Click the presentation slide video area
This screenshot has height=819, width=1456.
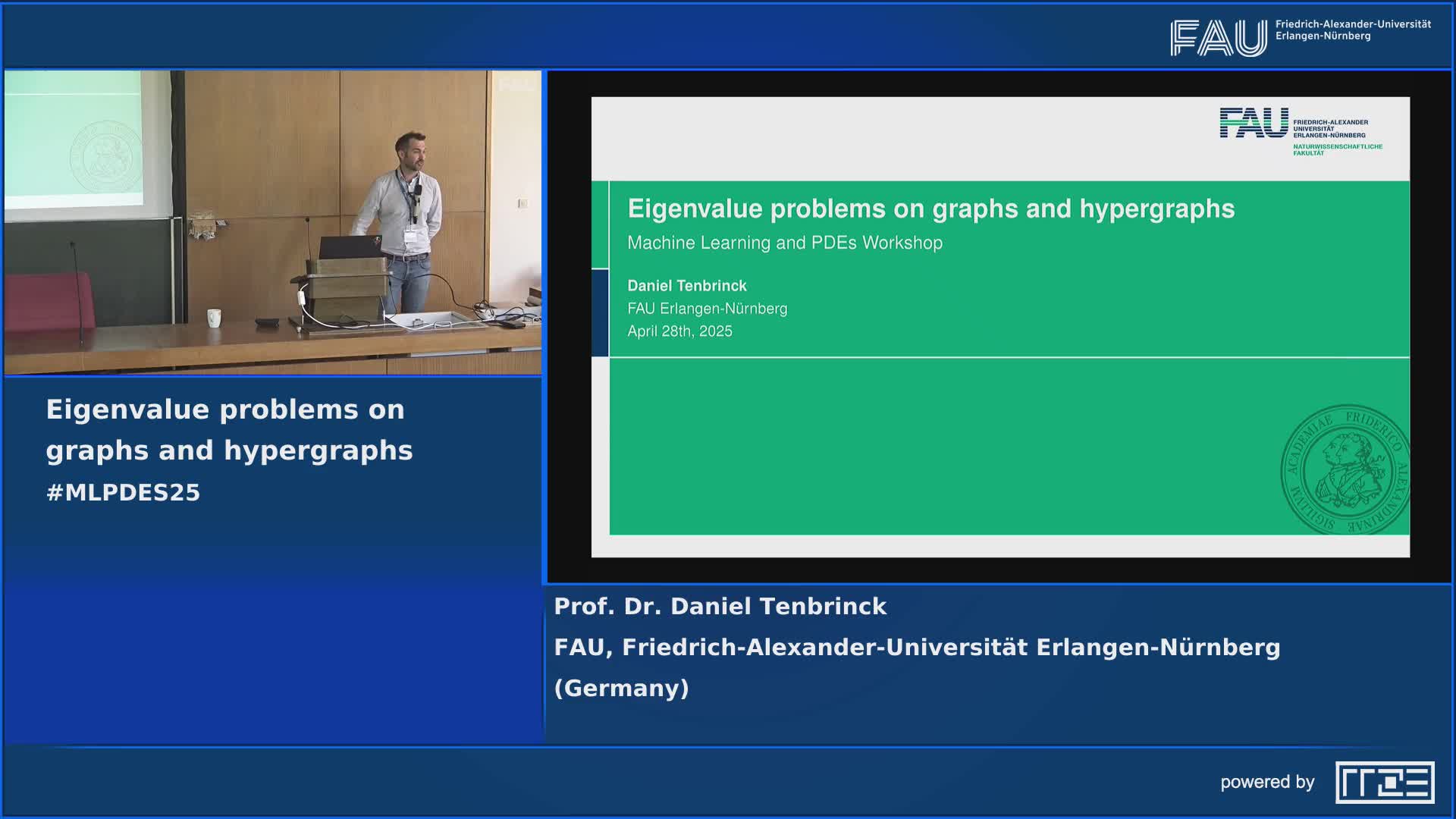click(x=999, y=327)
